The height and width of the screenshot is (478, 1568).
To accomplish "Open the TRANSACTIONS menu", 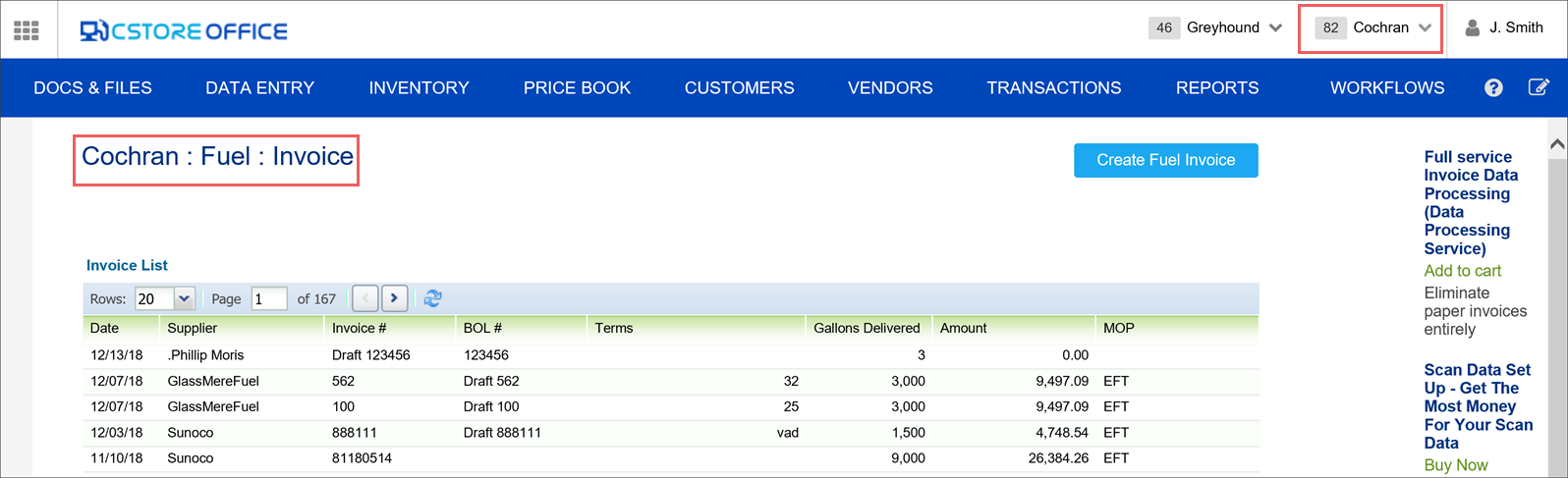I will 1053,87.
